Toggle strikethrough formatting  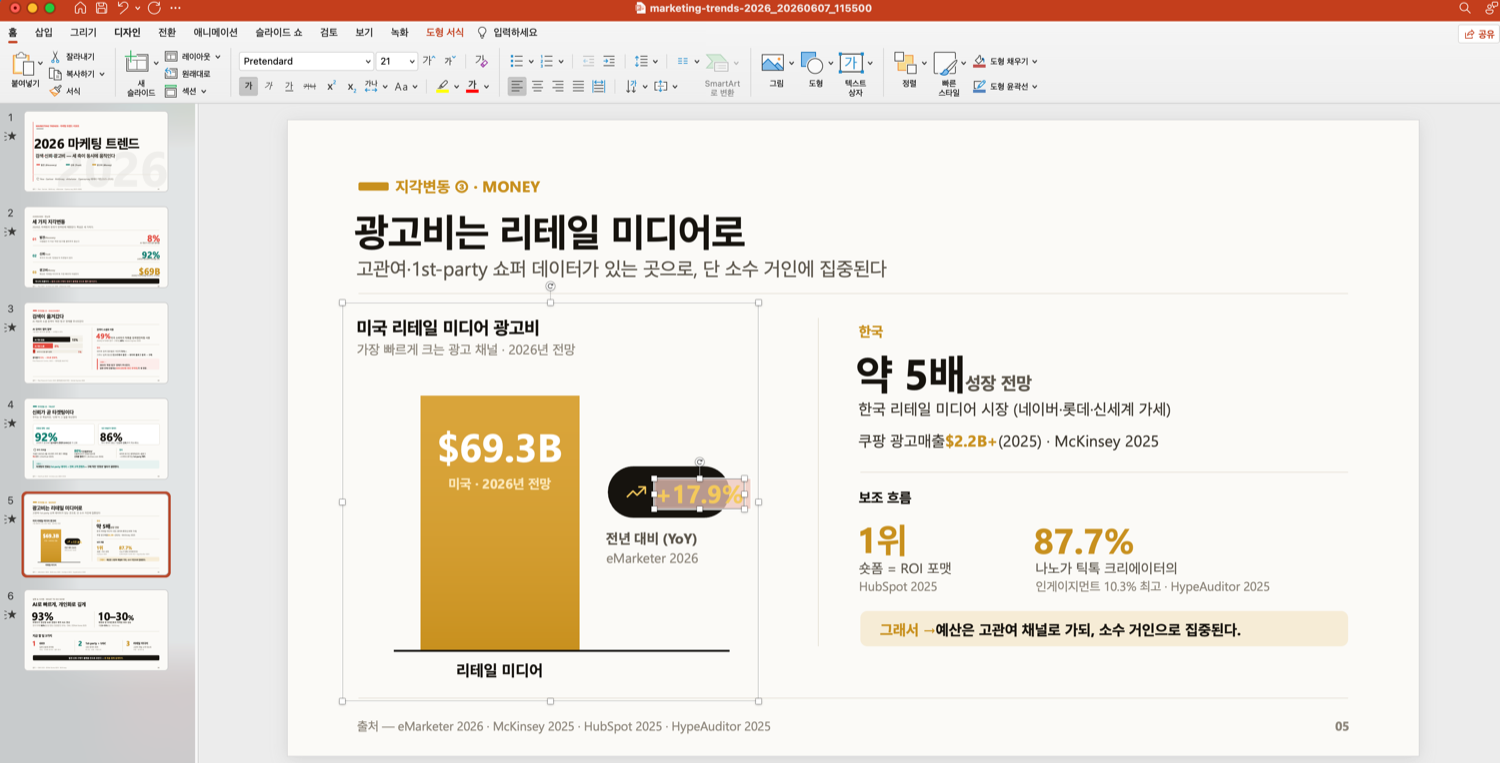[310, 86]
